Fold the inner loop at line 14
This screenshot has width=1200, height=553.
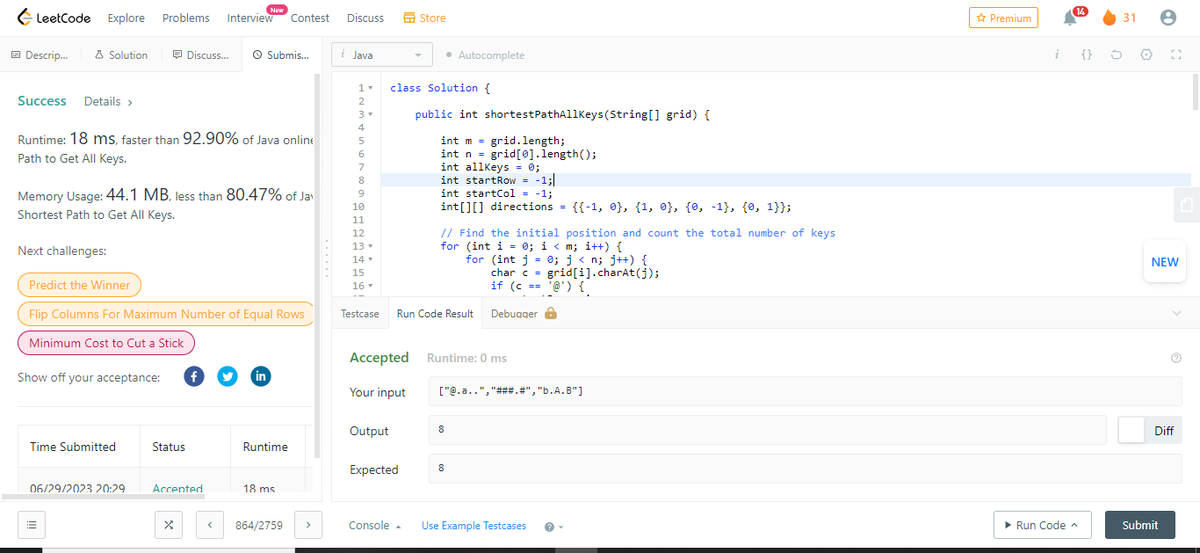click(x=372, y=259)
